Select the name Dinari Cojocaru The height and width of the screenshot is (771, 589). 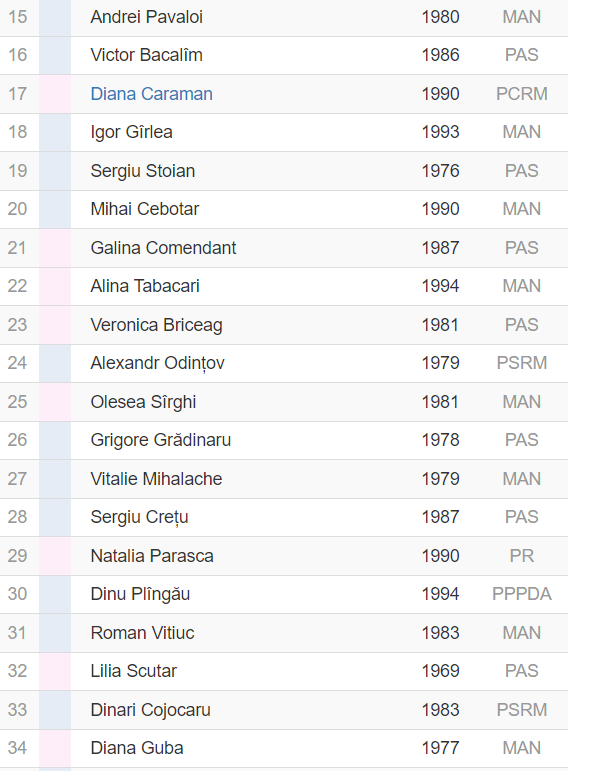tap(150, 710)
